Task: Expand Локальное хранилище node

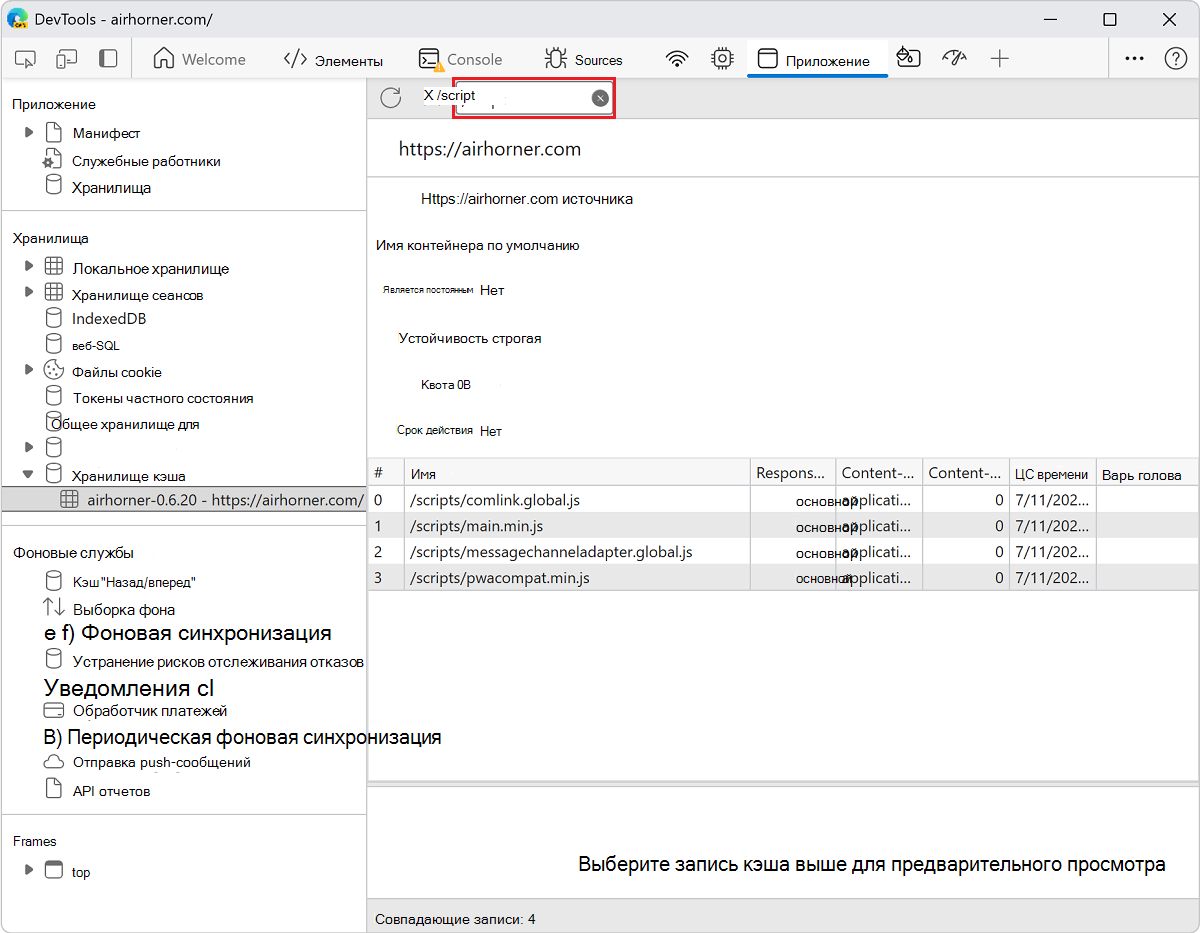Action: click(28, 267)
